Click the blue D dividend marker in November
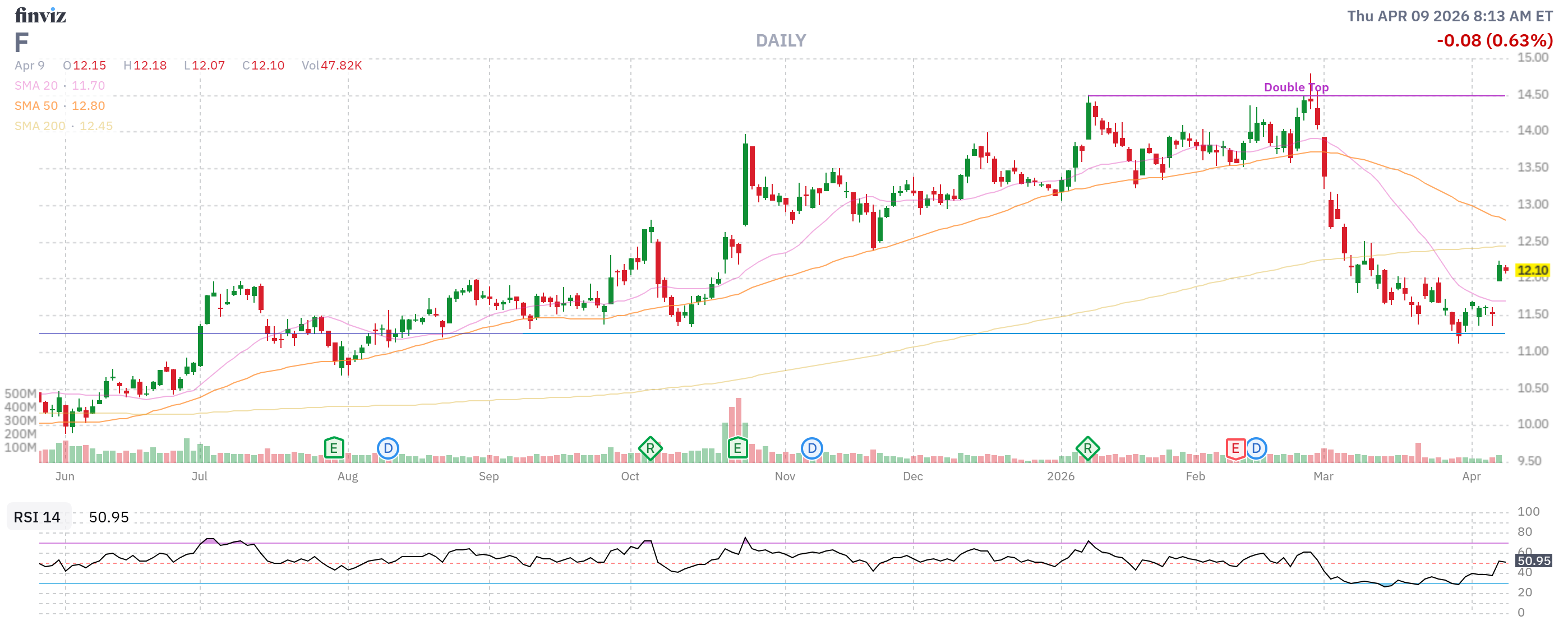The width and height of the screenshot is (1568, 630). pyautogui.click(x=811, y=449)
